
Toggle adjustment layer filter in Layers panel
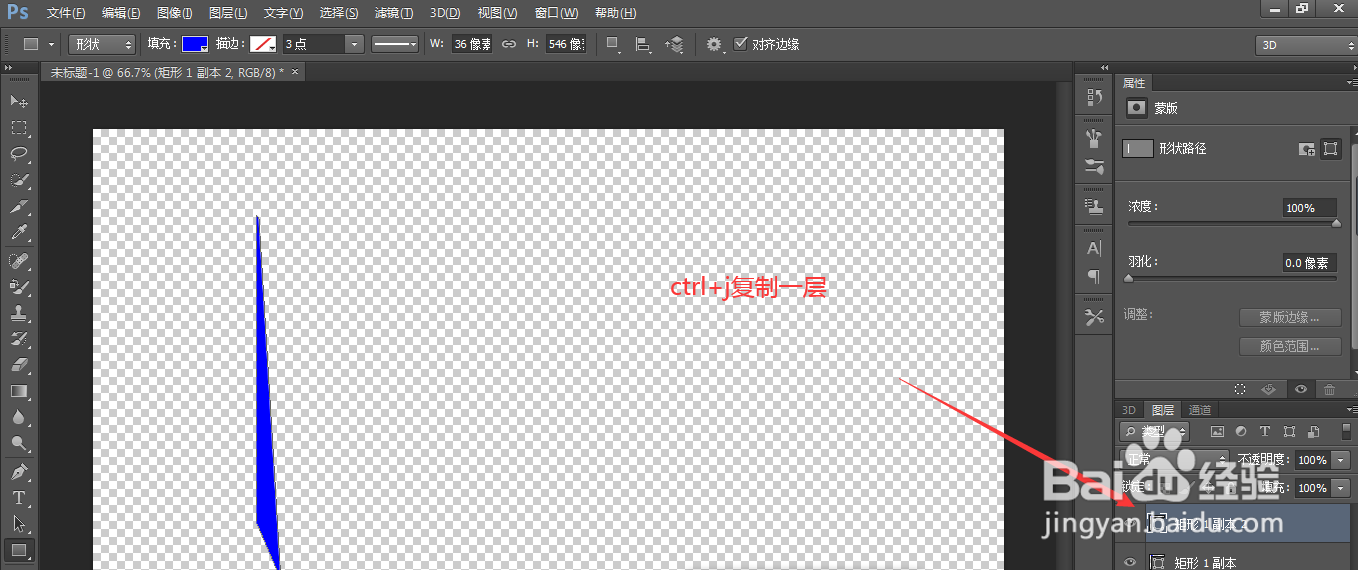tap(1241, 432)
